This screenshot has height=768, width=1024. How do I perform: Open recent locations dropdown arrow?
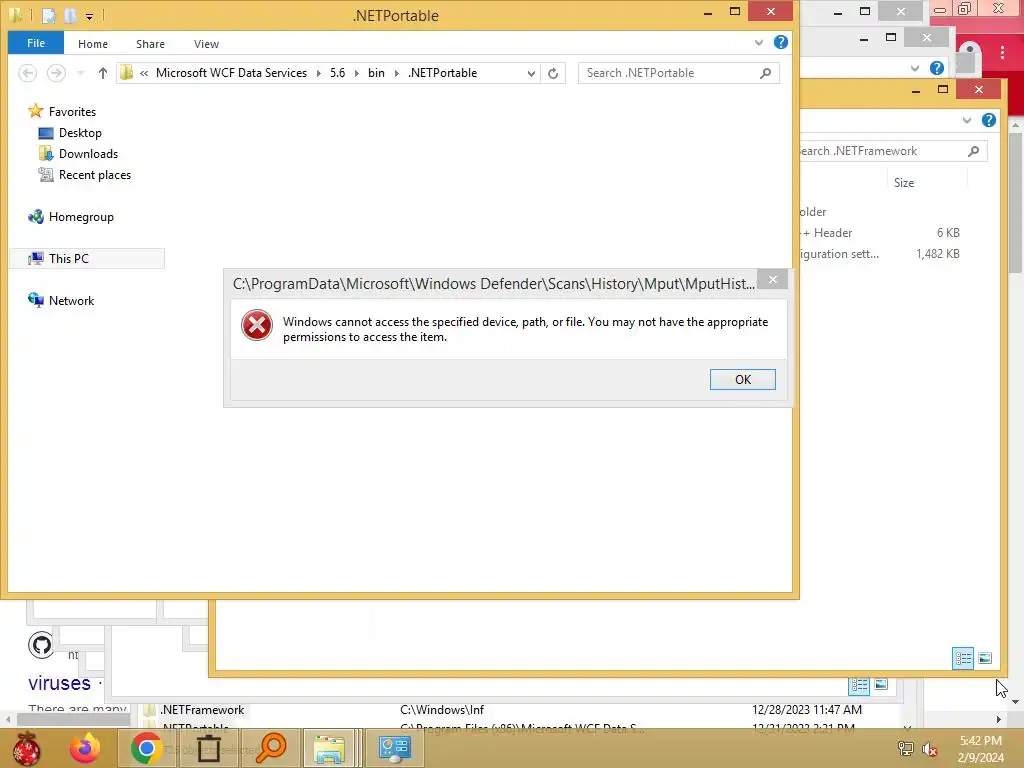(80, 73)
